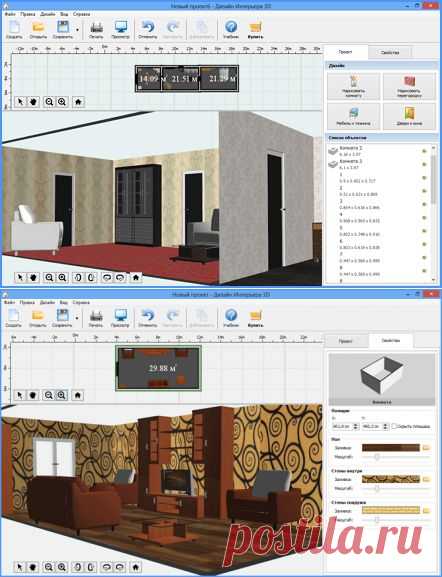Toggle visibility of Комната 3 in the object list
Viewport: 442px width, 577px height.
coord(424,164)
